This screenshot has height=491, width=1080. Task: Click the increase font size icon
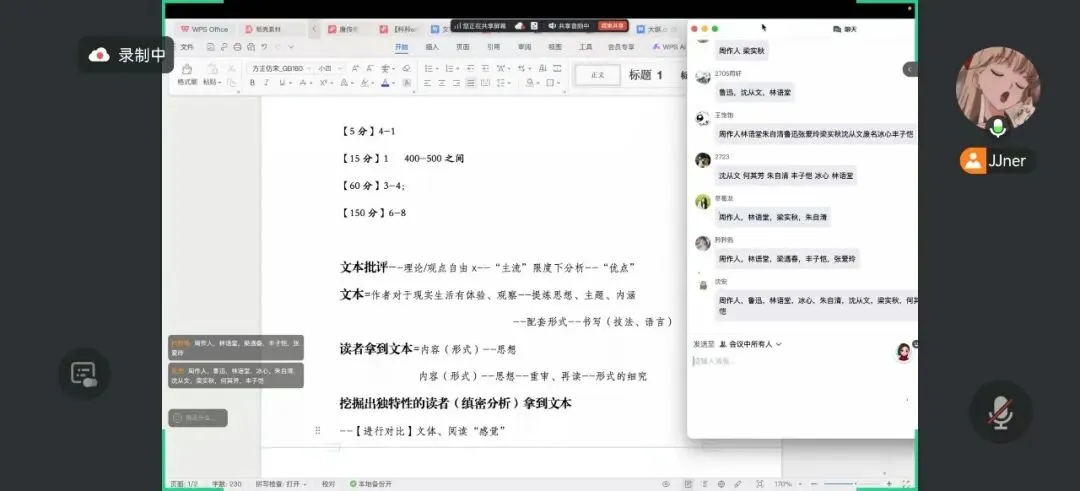(355, 68)
